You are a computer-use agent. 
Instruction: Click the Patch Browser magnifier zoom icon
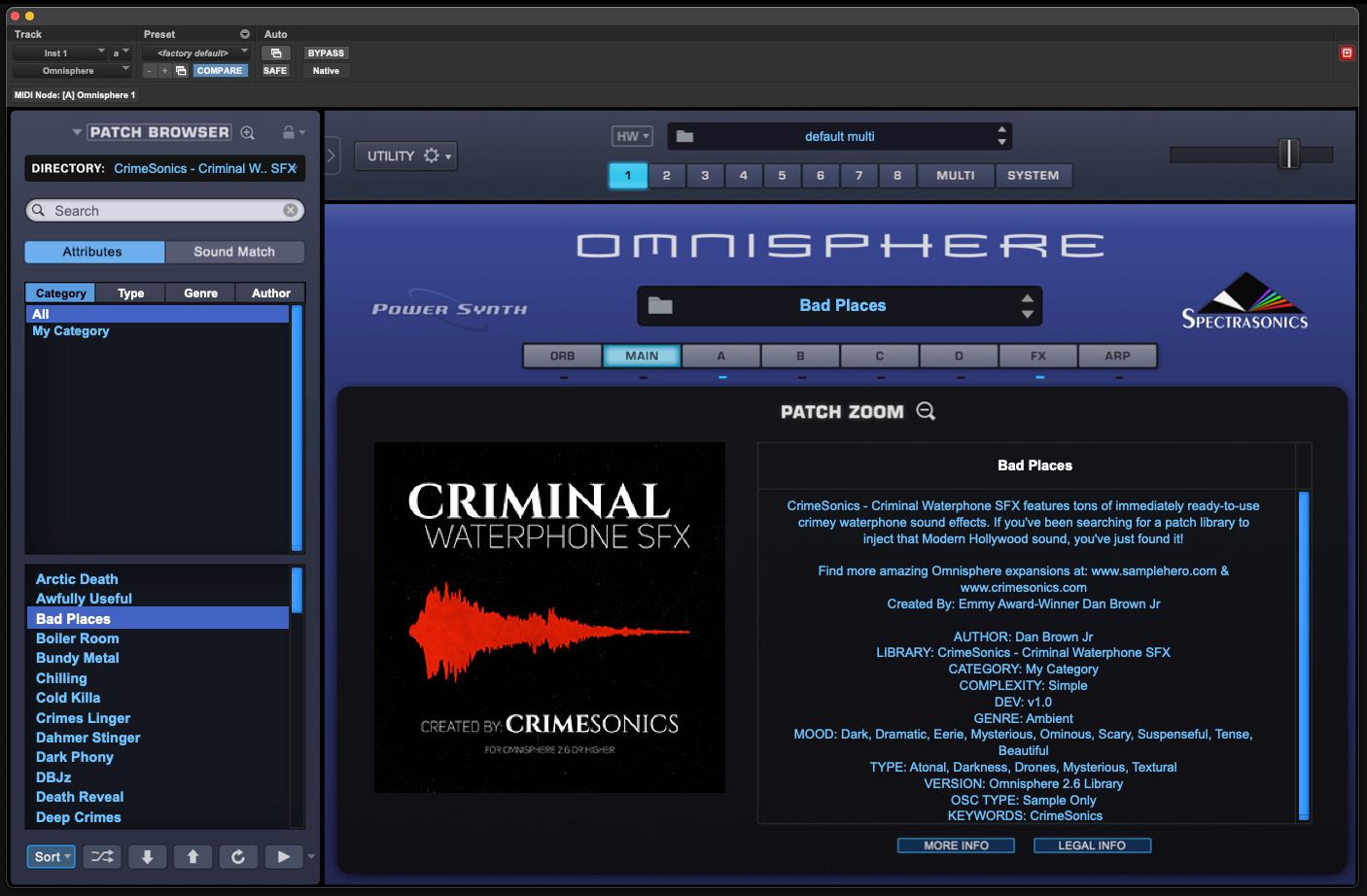tap(248, 132)
